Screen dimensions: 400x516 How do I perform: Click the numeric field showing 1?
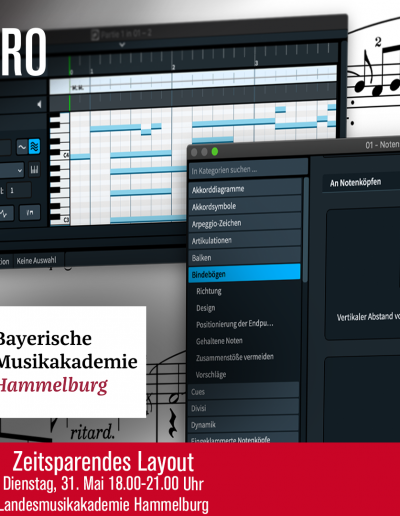click(x=19, y=190)
